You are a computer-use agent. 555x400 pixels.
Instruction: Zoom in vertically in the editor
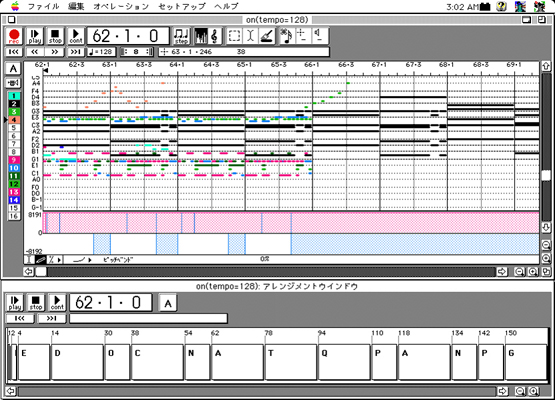click(546, 258)
